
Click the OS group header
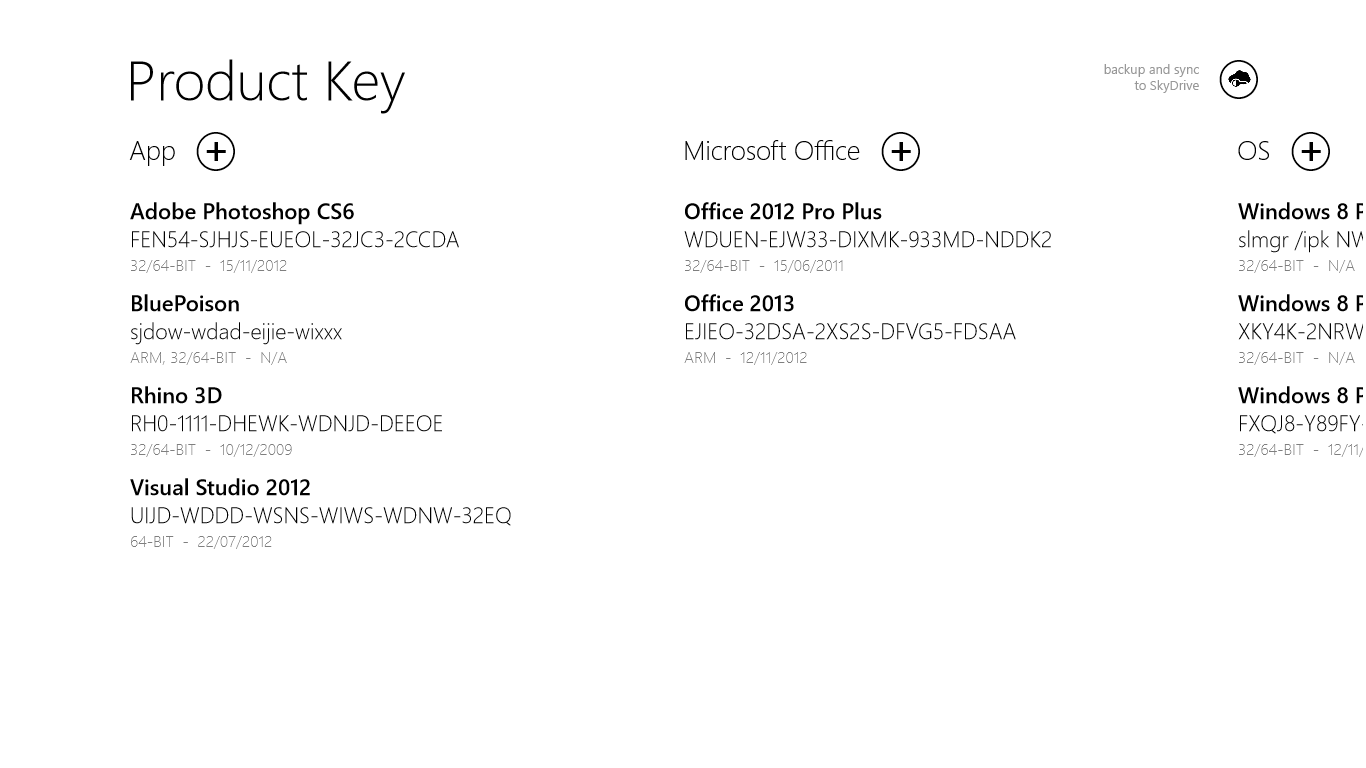(1253, 151)
